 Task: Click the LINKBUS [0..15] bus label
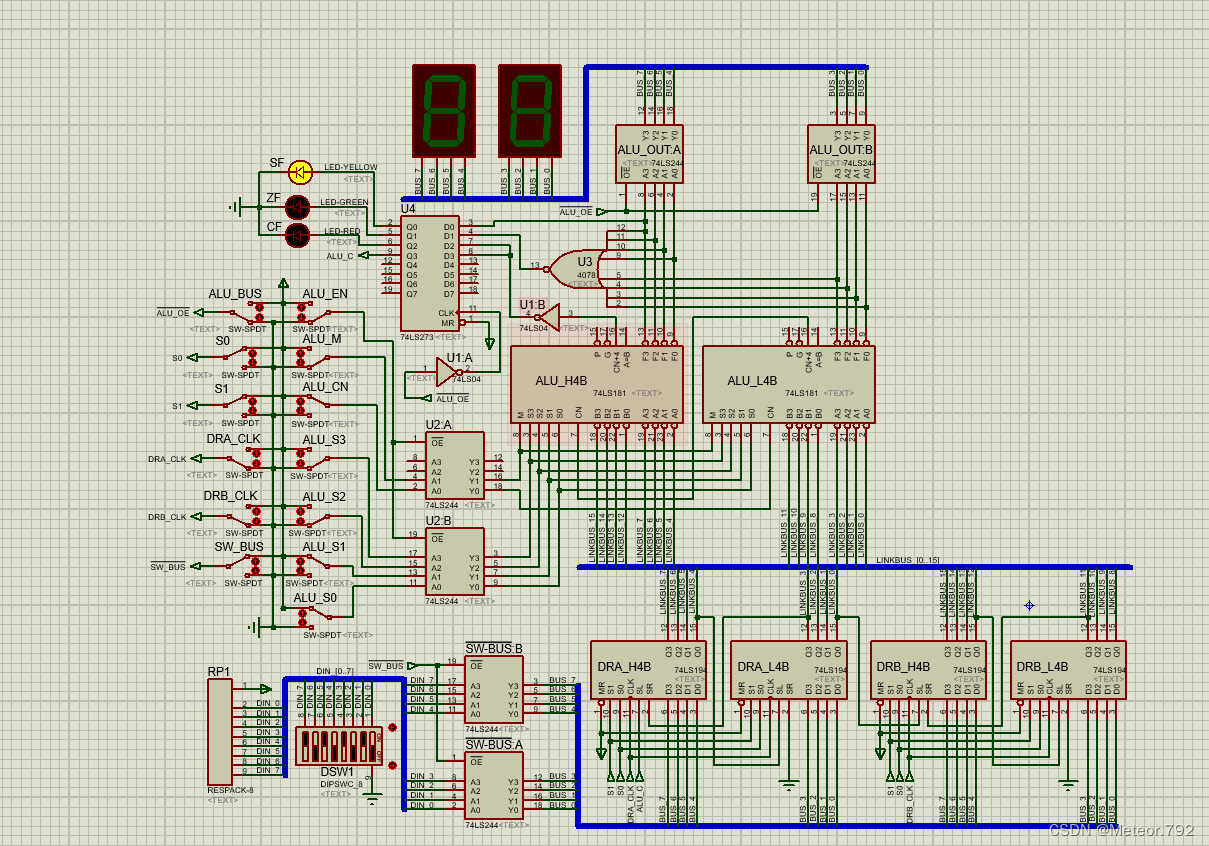[907, 560]
